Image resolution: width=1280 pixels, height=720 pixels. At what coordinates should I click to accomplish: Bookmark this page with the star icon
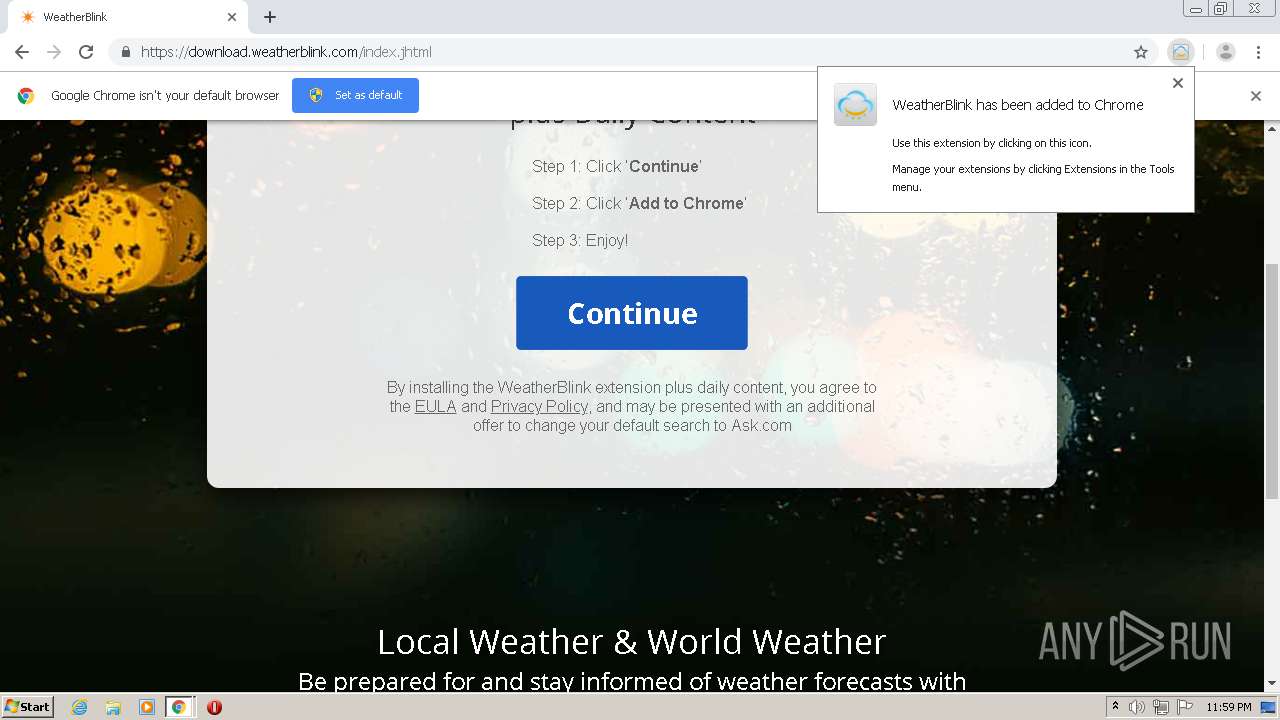[1141, 52]
